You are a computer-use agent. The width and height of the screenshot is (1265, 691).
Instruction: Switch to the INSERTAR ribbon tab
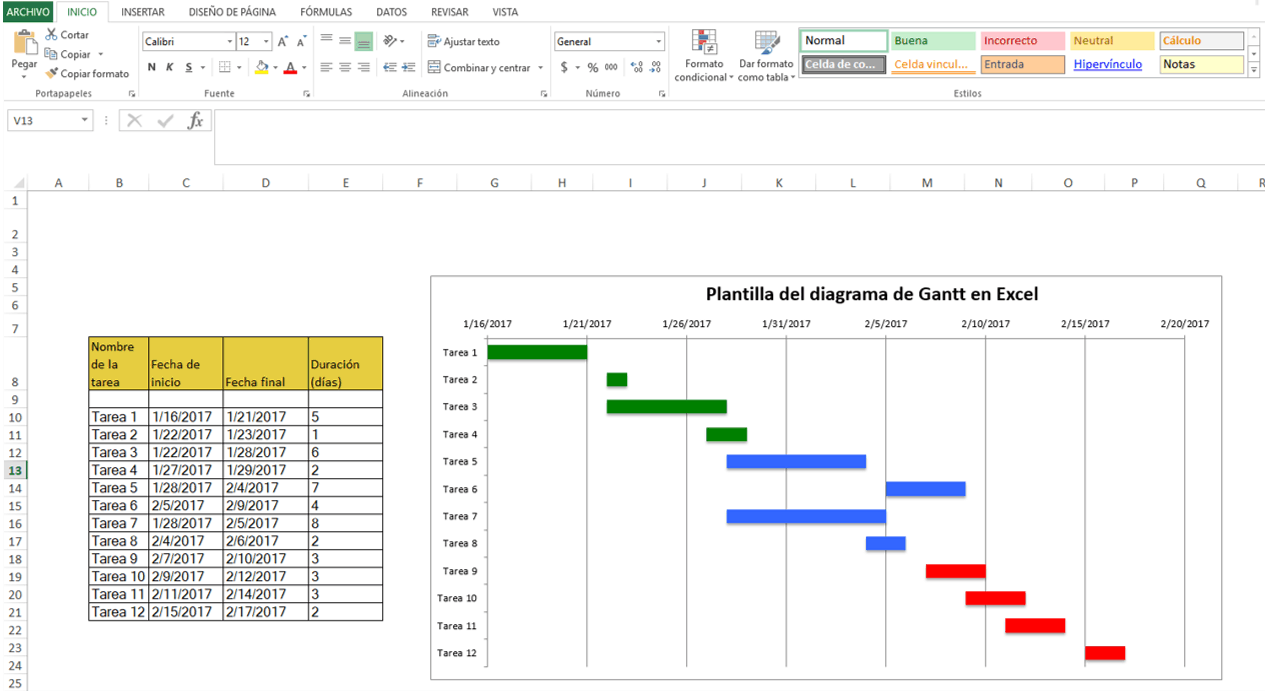pos(143,12)
